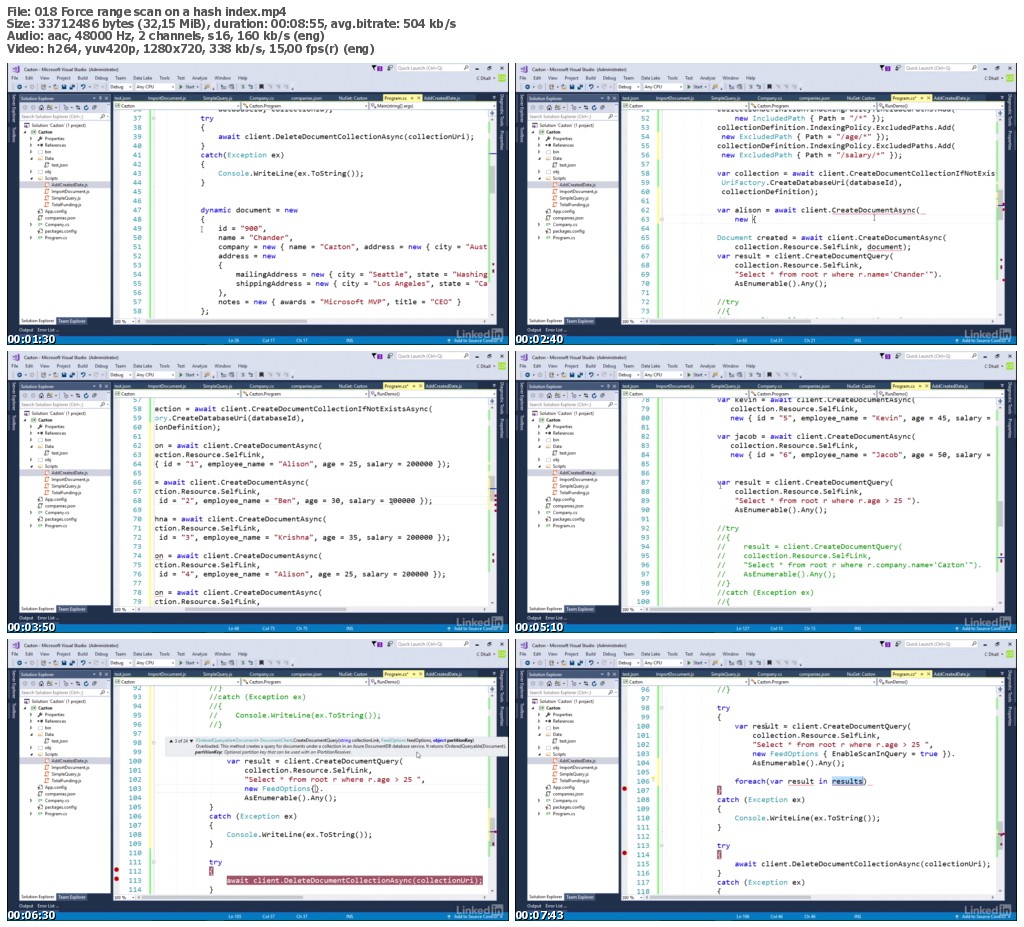Click the Home icon in the 00:01:30 Solution Explorer toolbar
Viewport: 1024px width, 927px height.
click(41, 107)
